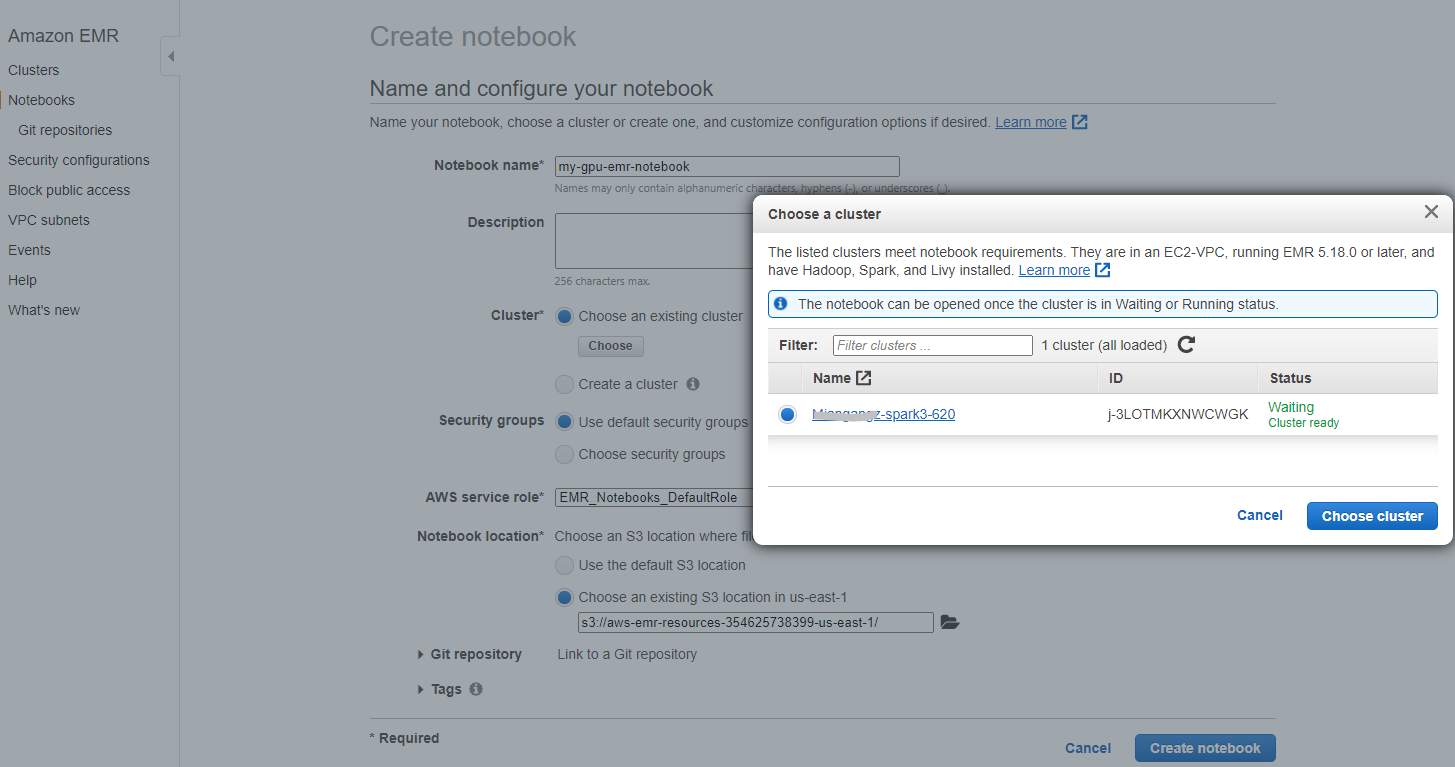Select Choose an existing S3 location option
1455x767 pixels.
(x=564, y=597)
